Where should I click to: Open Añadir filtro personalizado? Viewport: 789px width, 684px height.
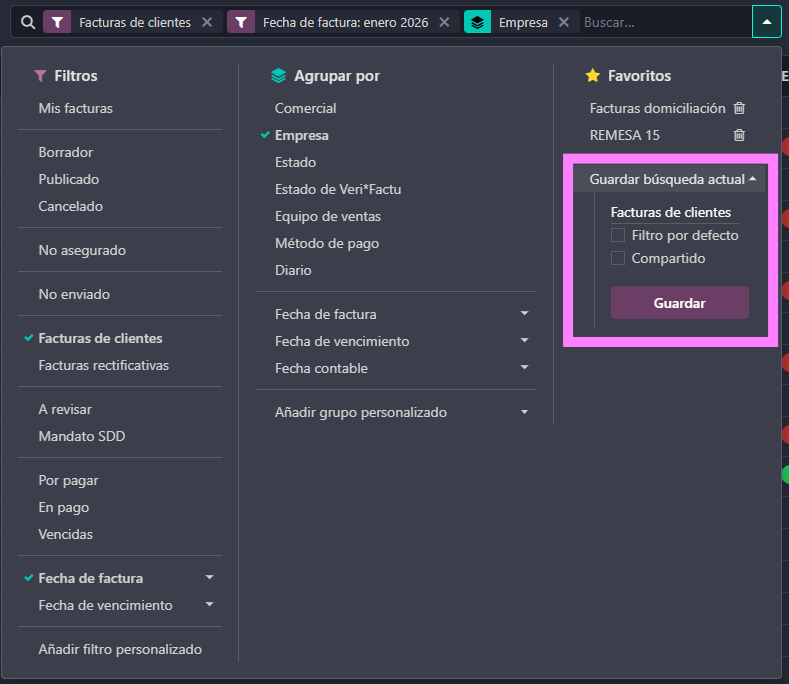[120, 649]
